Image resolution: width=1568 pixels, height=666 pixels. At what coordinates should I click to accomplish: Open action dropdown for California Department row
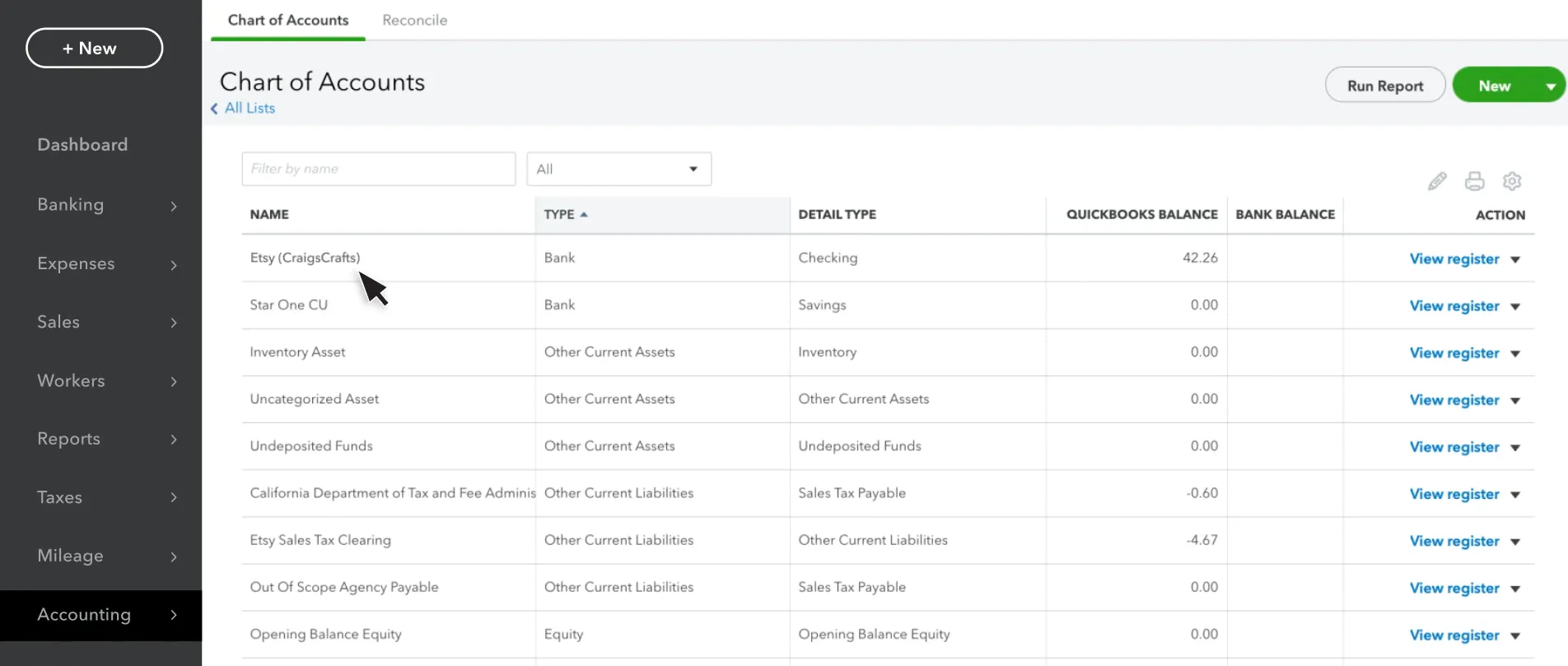(1515, 494)
